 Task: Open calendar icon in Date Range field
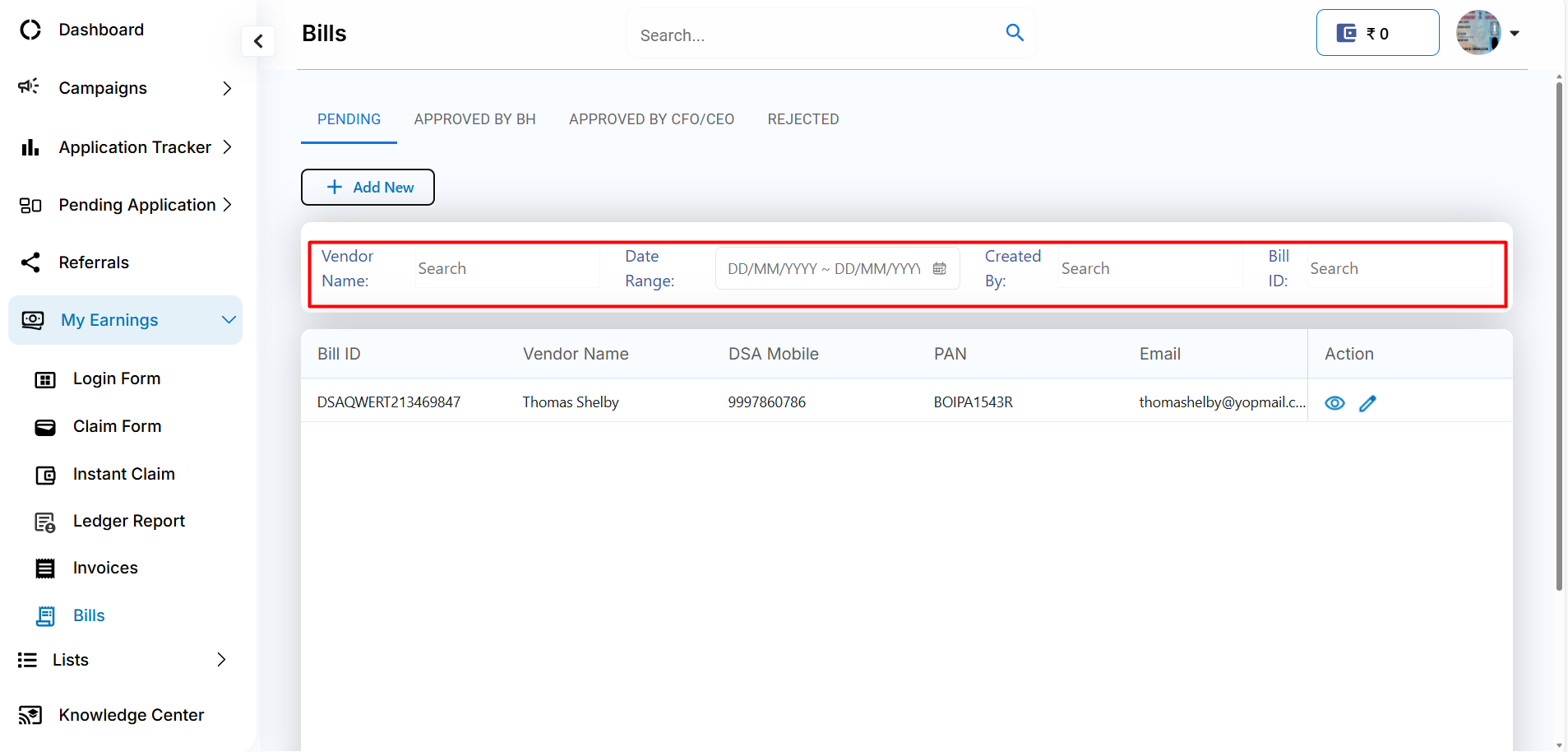pos(940,269)
